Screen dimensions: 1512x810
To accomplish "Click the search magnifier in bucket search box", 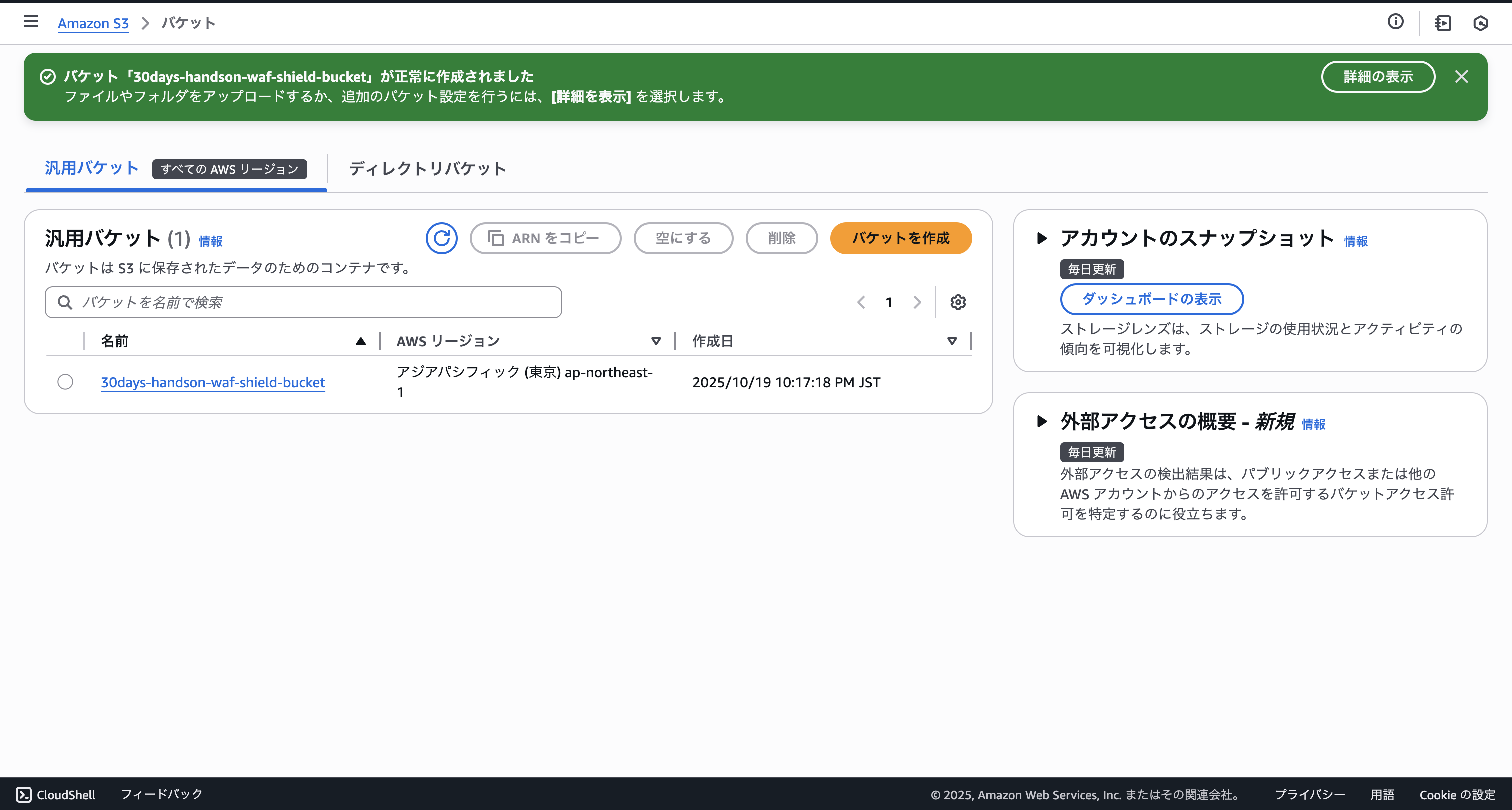I will click(x=65, y=302).
